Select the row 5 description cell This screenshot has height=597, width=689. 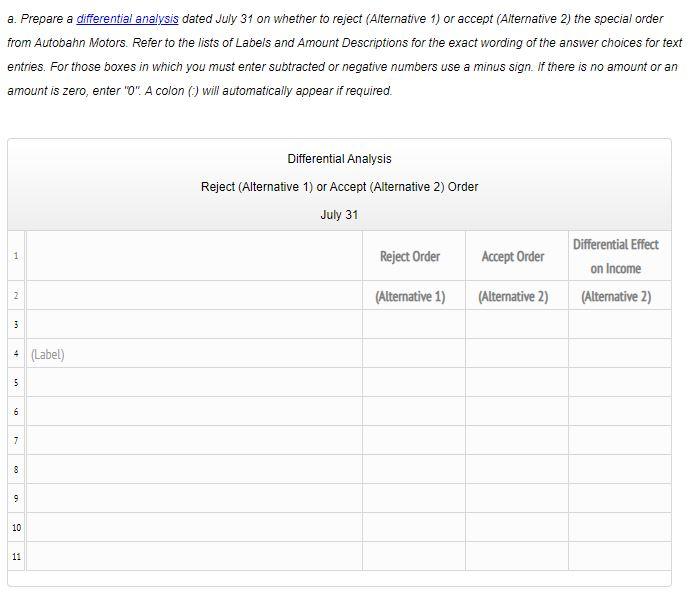click(194, 383)
